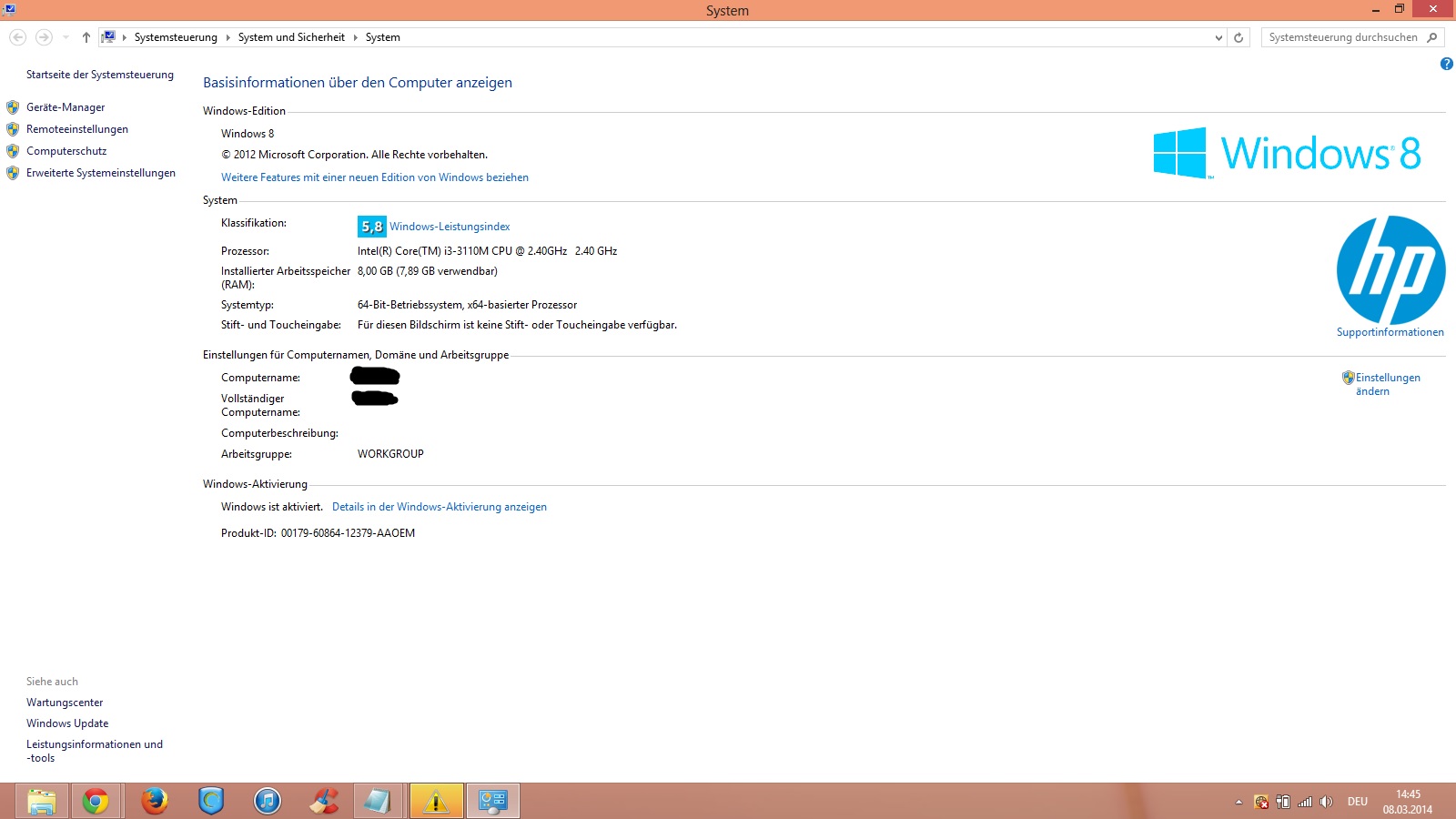Viewport: 1456px width, 819px height.
Task: Click the shield icon beside Remoteeinstellungen
Action: point(13,129)
